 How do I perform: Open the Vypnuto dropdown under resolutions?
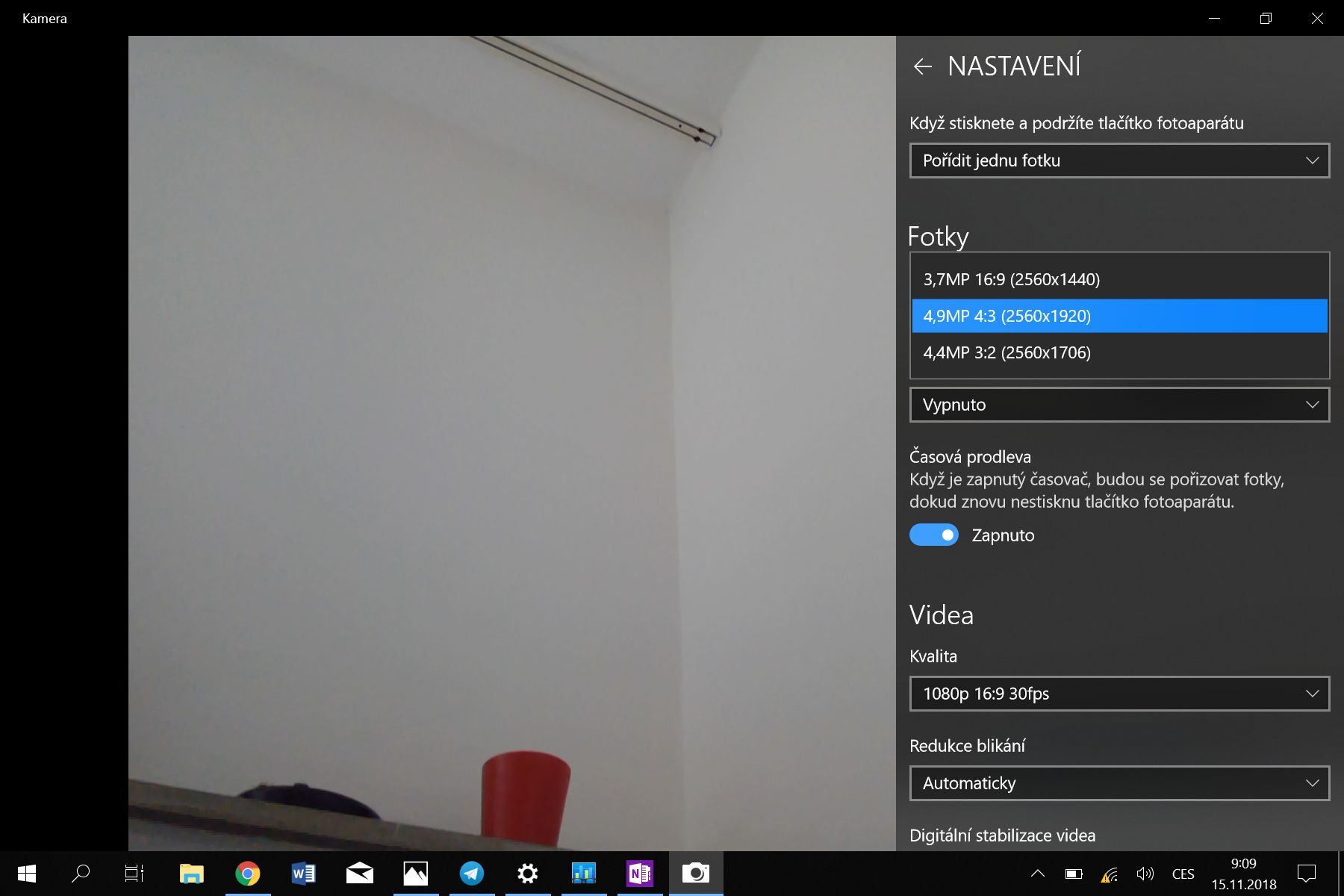click(x=1119, y=404)
